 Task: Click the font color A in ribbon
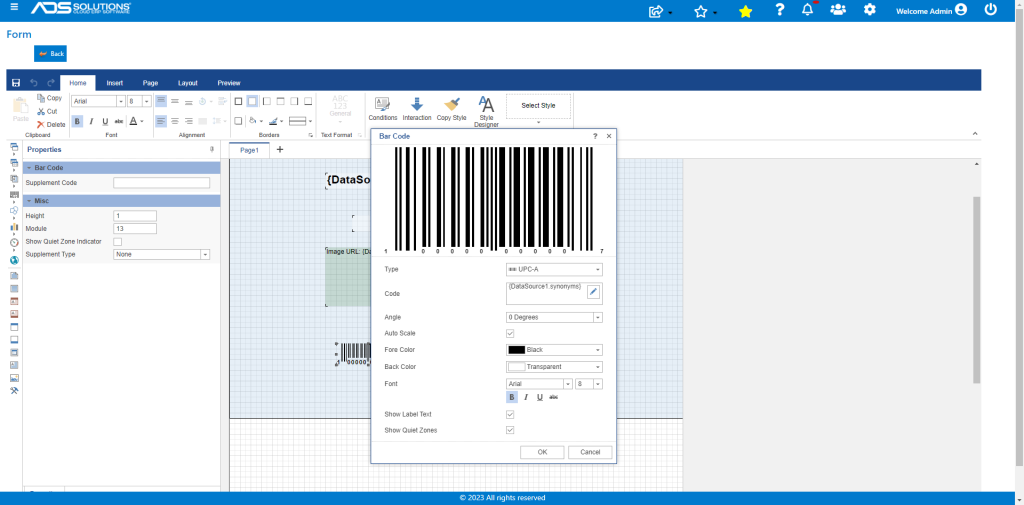(x=133, y=121)
